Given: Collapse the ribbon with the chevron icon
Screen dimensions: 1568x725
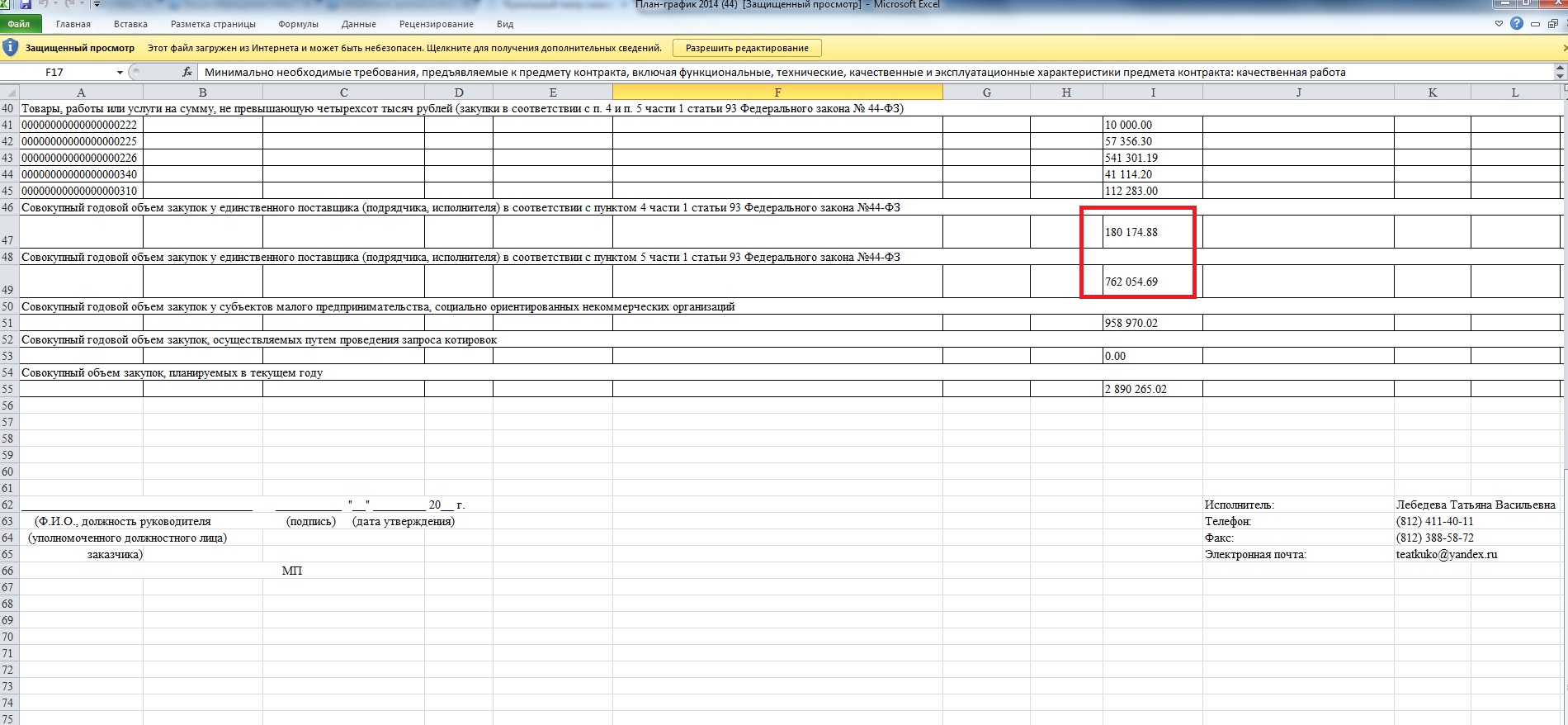Looking at the screenshot, I should (1500, 24).
